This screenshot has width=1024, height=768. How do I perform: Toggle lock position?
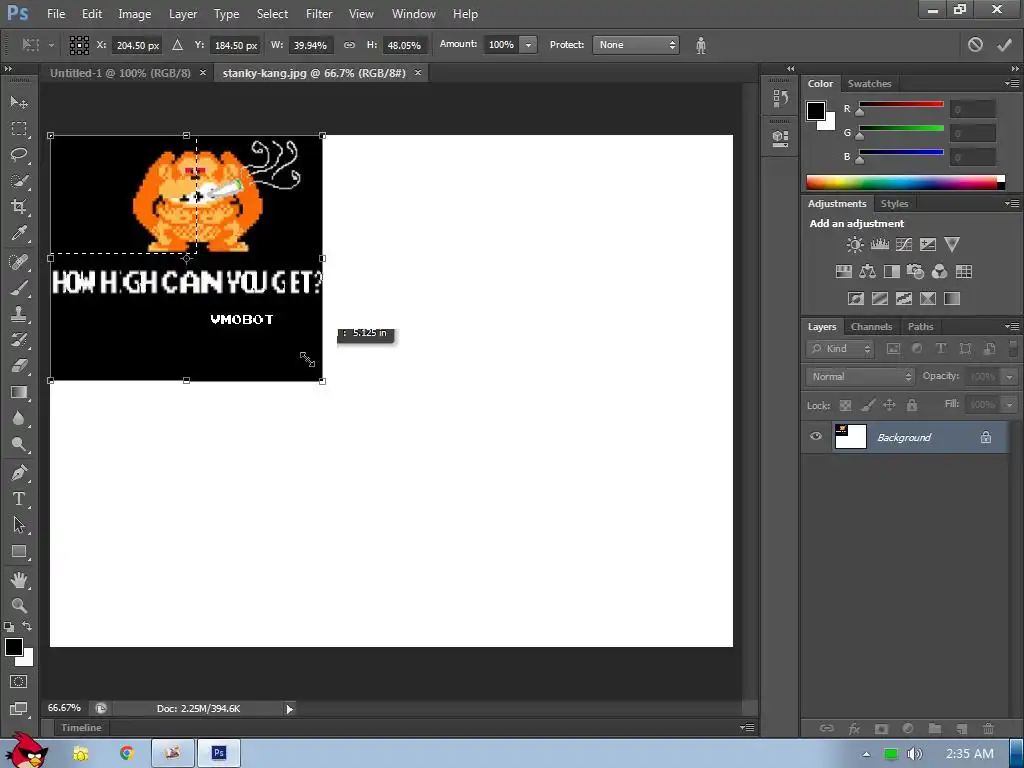(x=889, y=406)
